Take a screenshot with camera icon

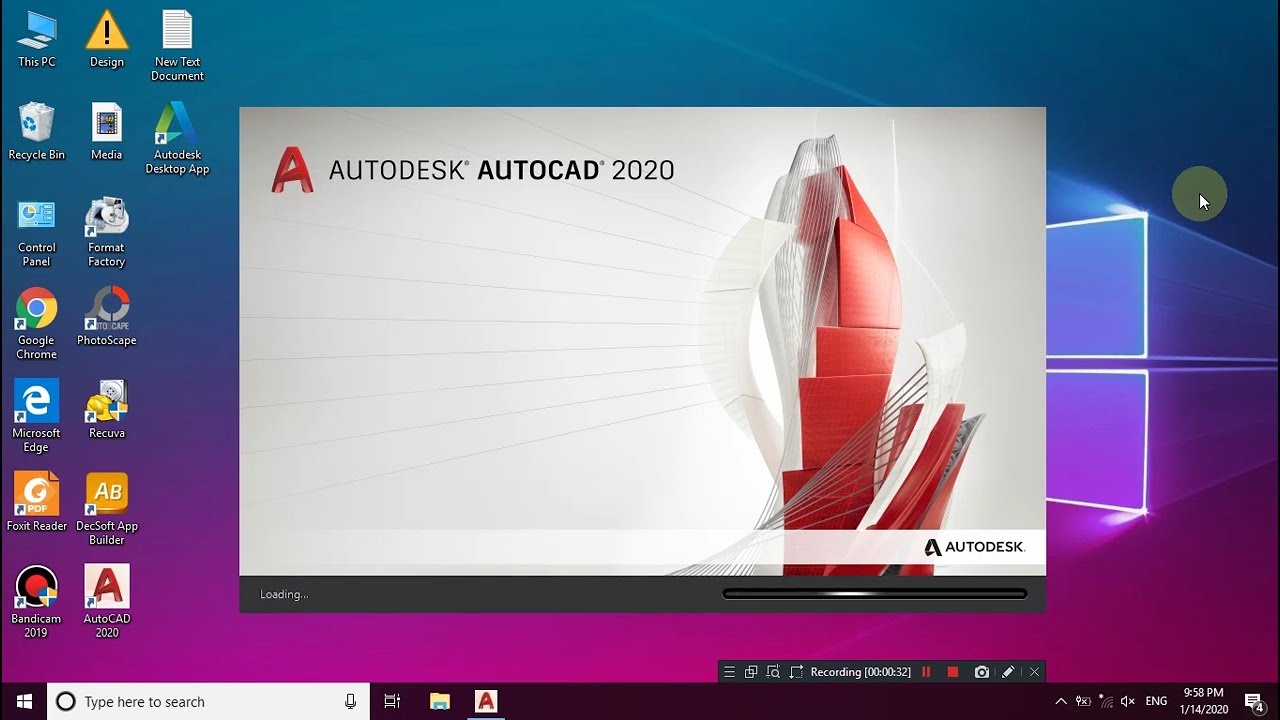coord(982,672)
